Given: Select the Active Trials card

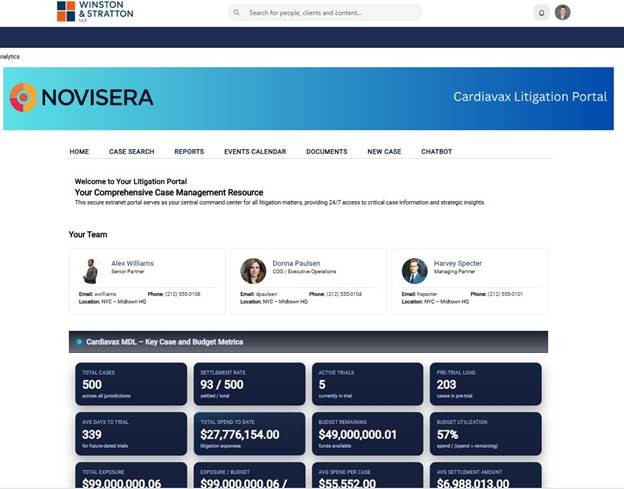Looking at the screenshot, I should click(x=368, y=384).
